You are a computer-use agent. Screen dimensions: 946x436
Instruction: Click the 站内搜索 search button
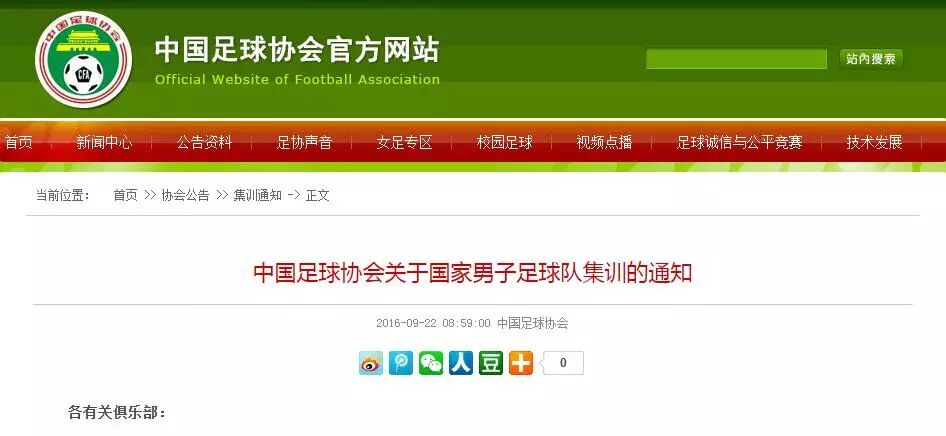click(871, 59)
